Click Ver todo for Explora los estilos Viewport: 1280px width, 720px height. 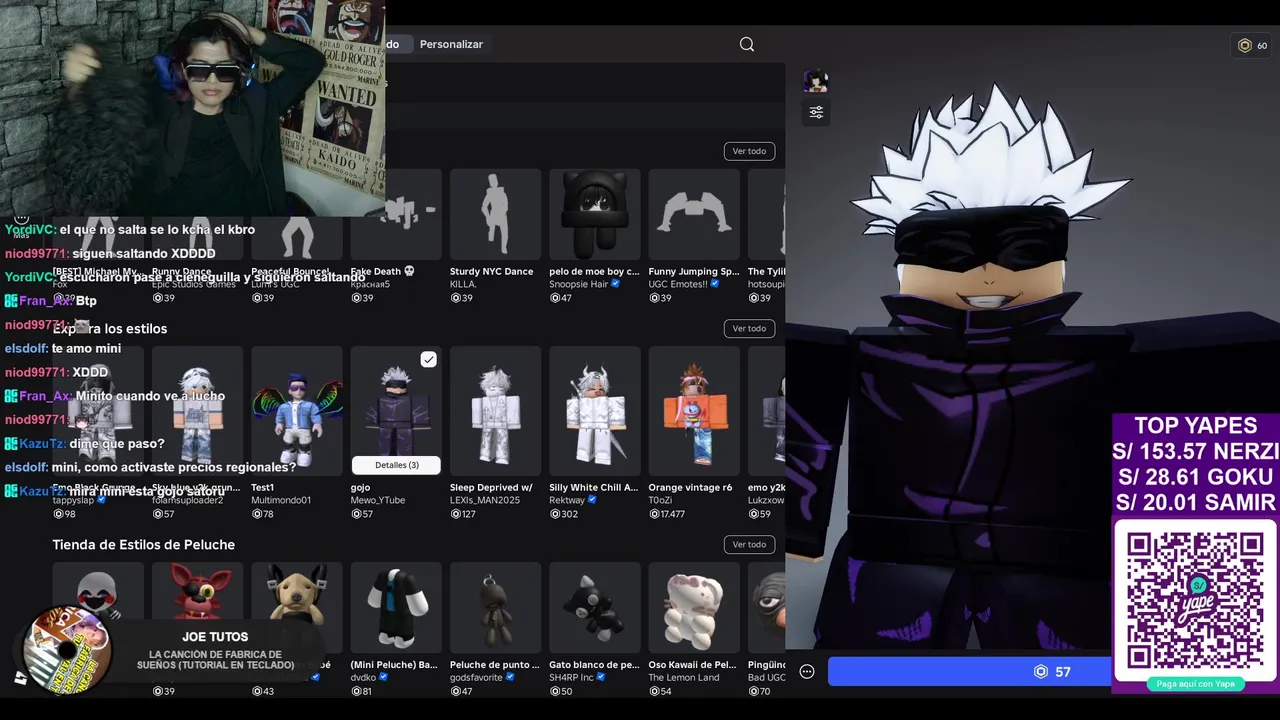click(749, 328)
